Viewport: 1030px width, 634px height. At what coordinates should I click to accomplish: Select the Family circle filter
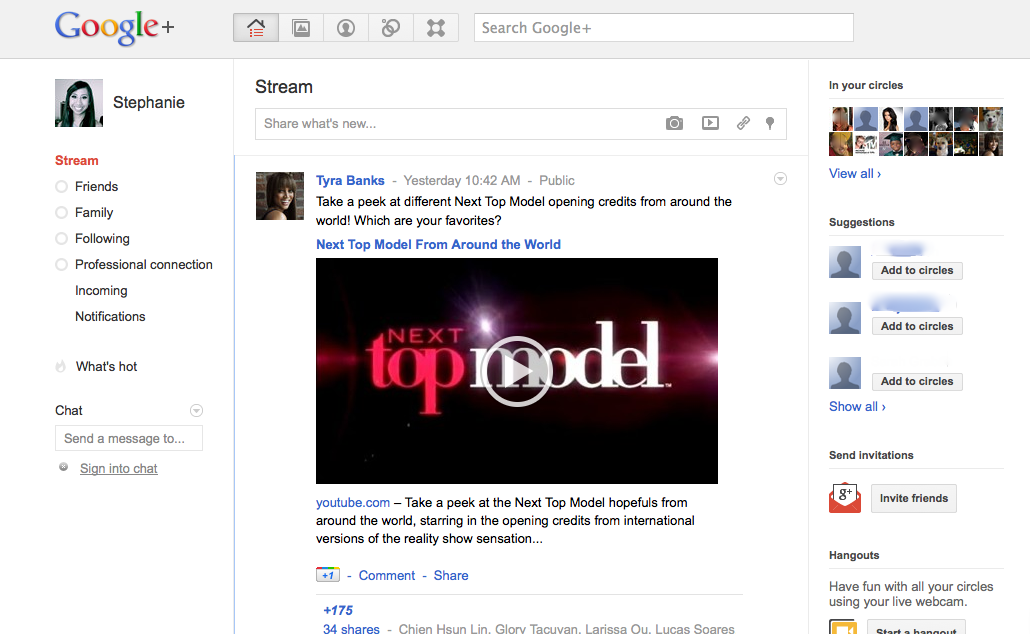(x=62, y=212)
